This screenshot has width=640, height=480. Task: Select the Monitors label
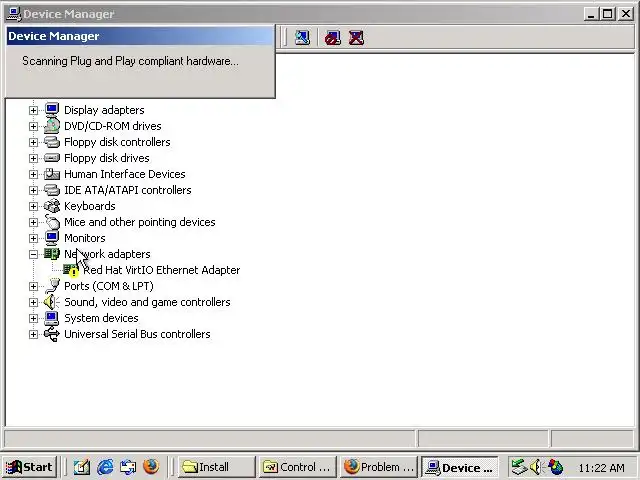click(85, 238)
